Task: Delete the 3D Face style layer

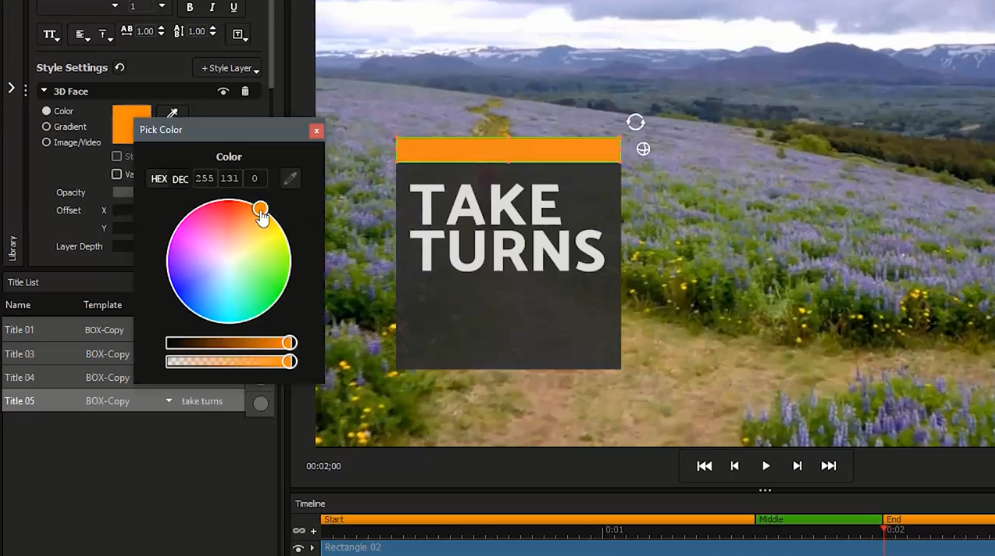Action: click(245, 91)
